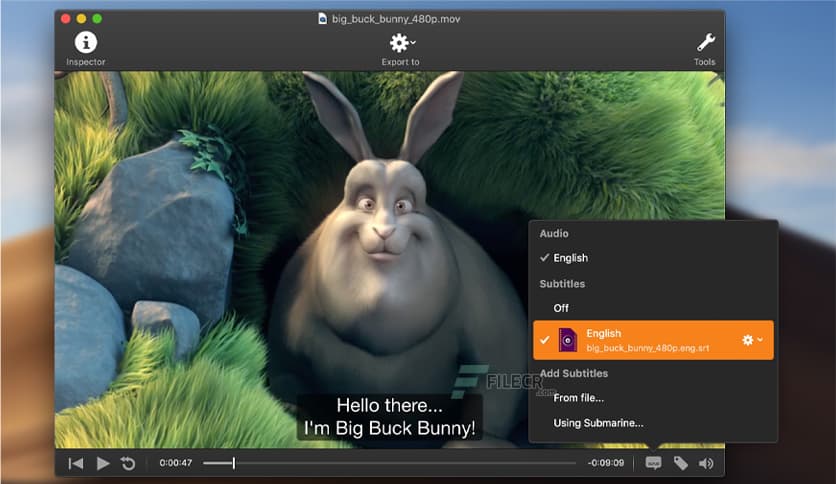Open the subtitles and audio track icon
Viewport: 836px width, 484px height.
click(654, 463)
